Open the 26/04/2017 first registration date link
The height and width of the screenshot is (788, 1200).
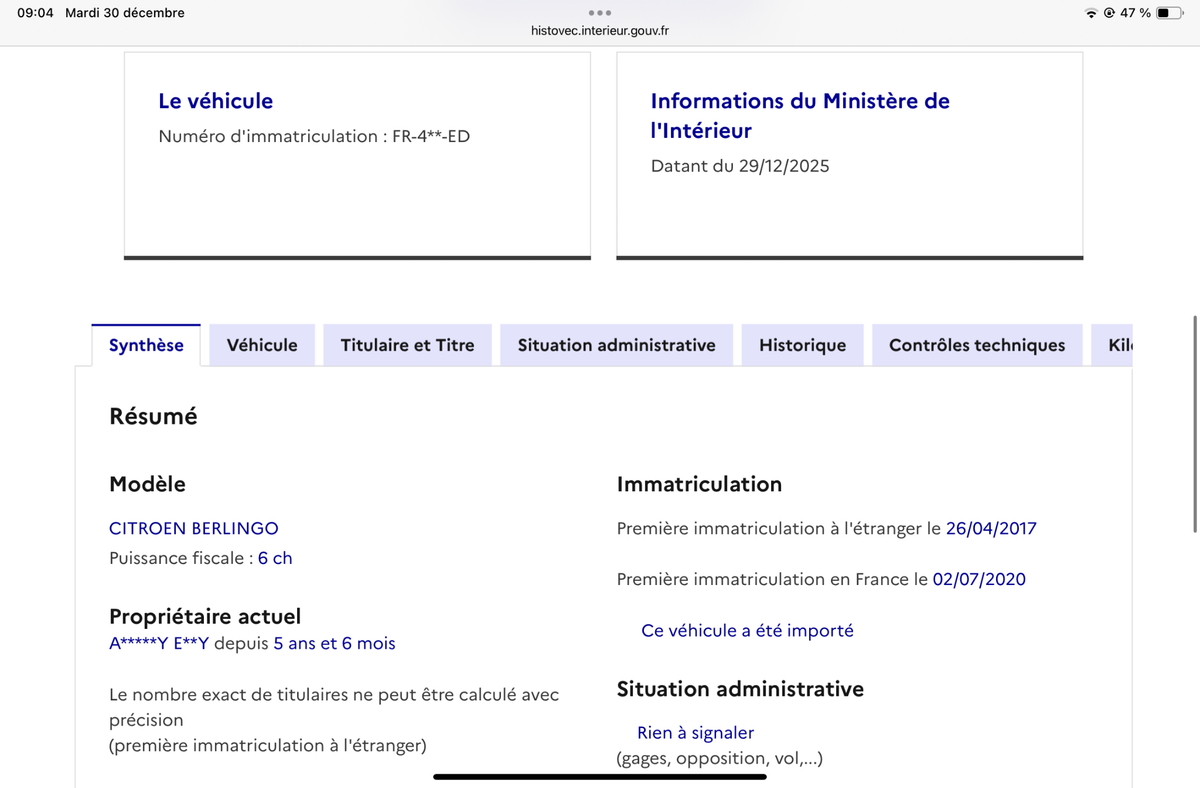click(991, 528)
